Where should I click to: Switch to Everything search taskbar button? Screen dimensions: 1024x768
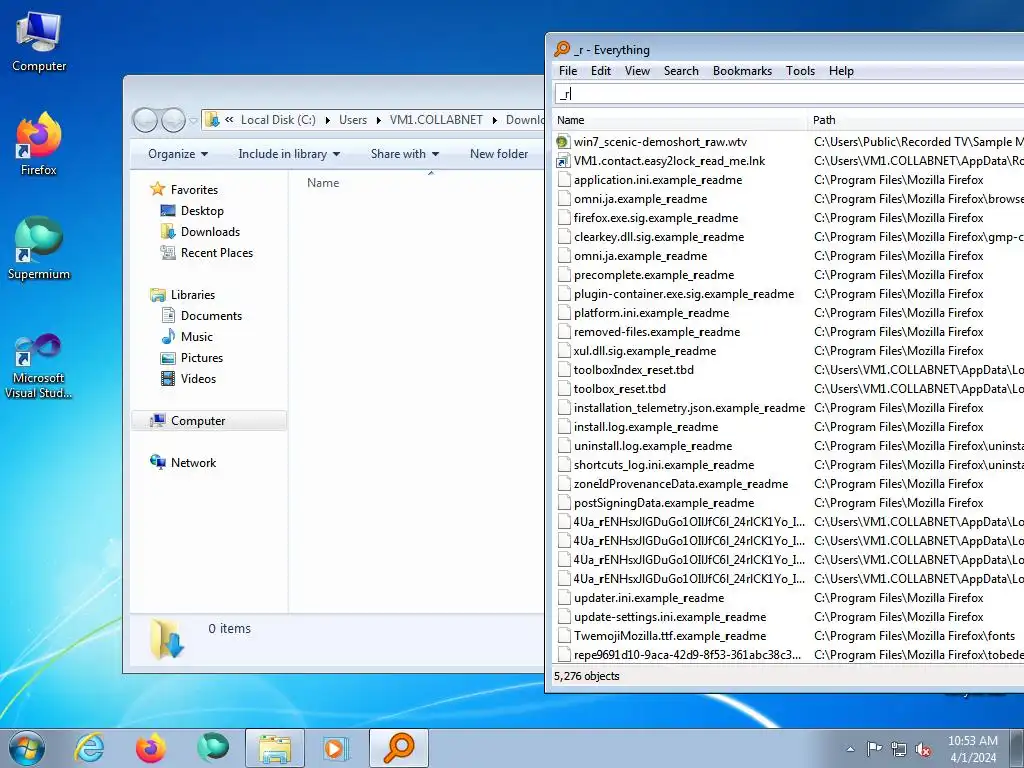[x=399, y=748]
